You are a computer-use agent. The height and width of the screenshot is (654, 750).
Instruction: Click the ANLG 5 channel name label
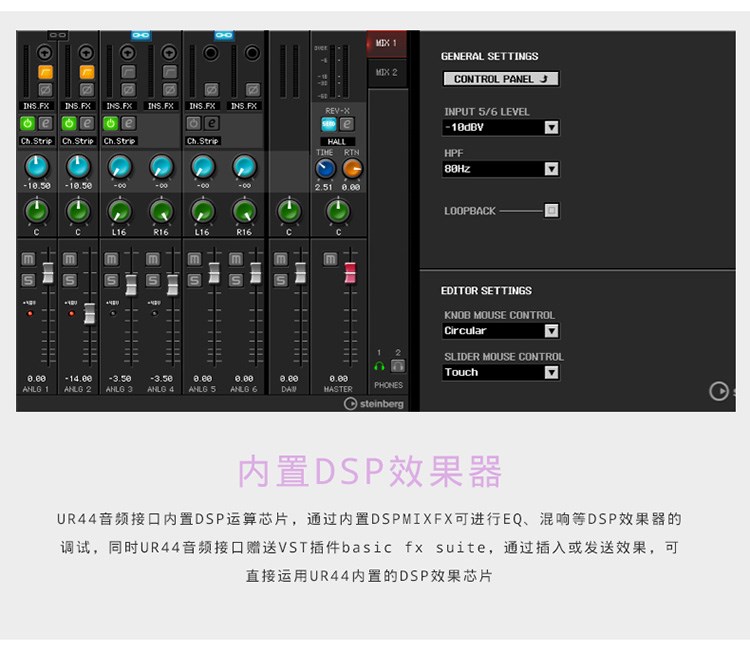202,389
